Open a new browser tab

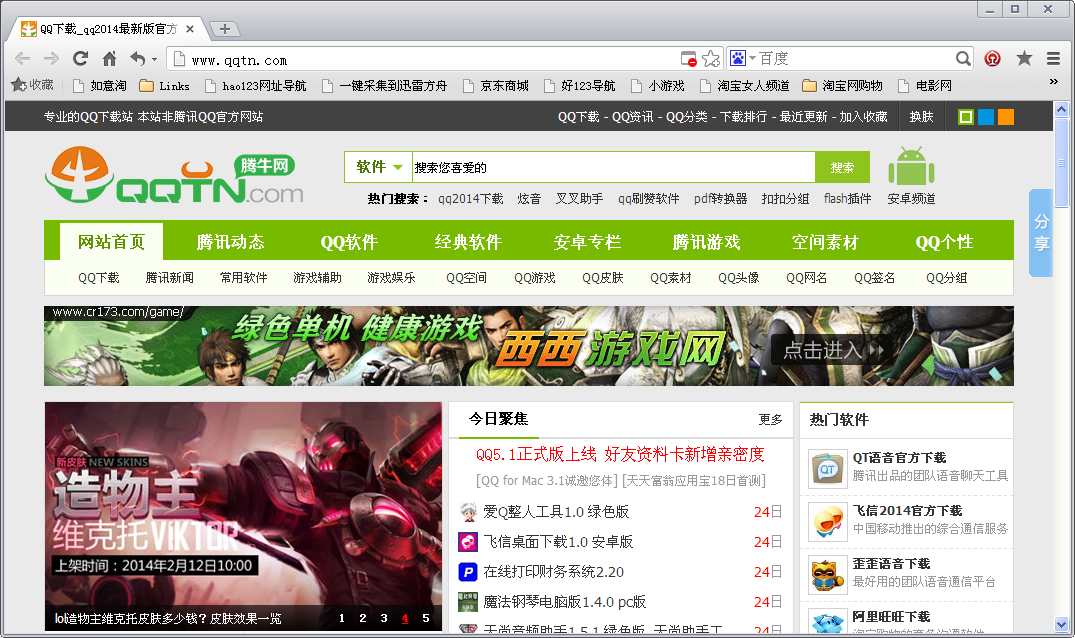(x=224, y=29)
